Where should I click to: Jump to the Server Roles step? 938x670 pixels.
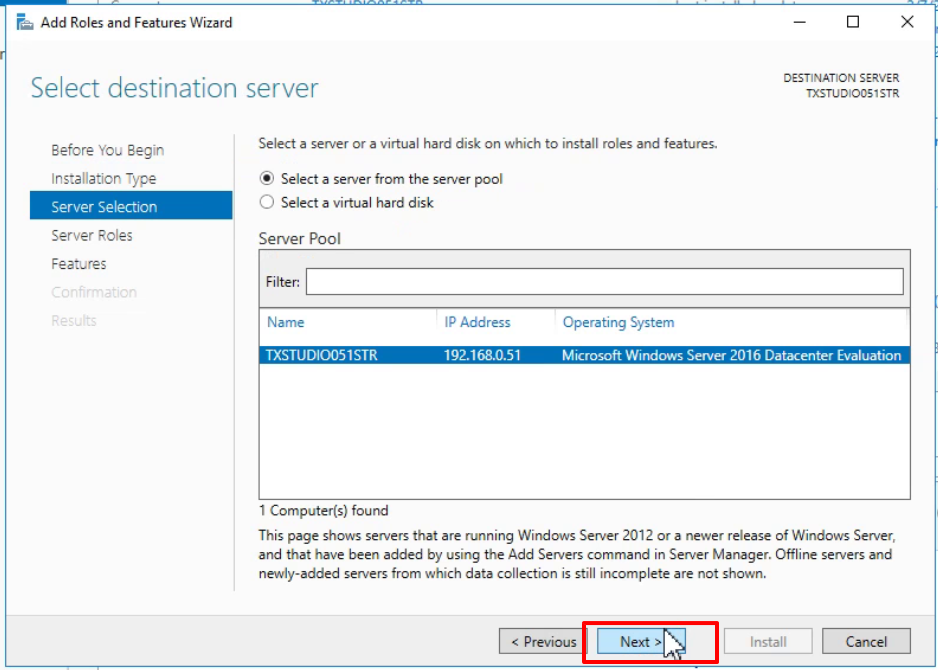click(x=92, y=235)
